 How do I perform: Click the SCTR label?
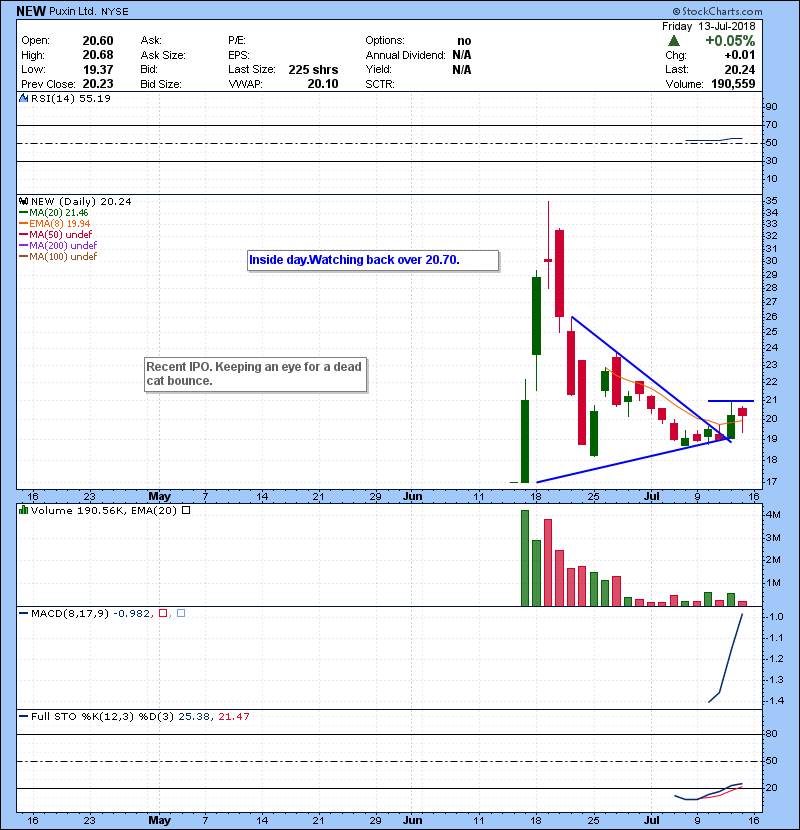coord(380,84)
